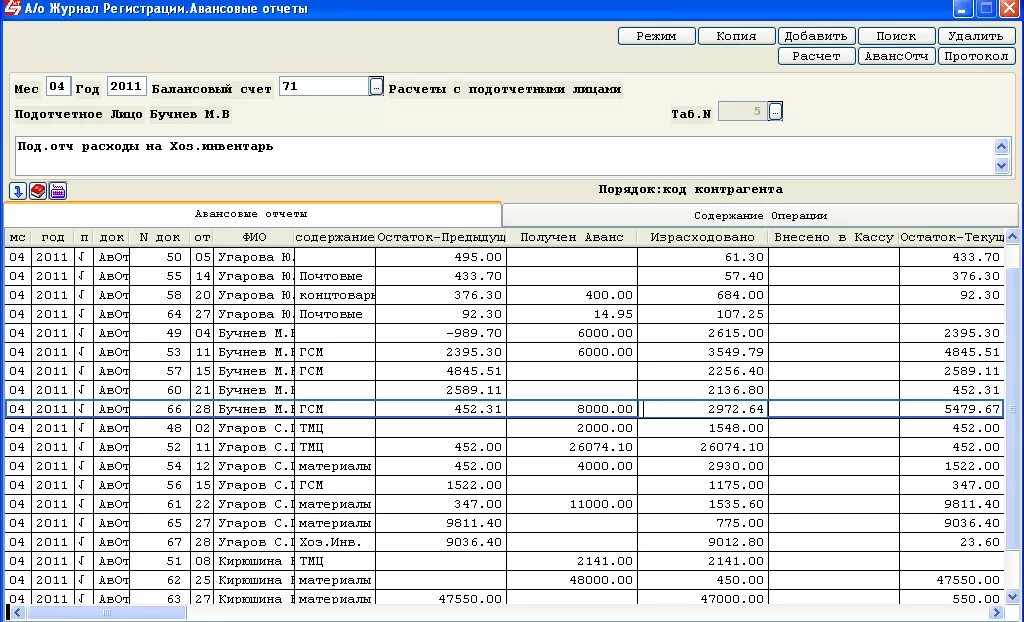Click the checkmark in row with N док 50
The image size is (1024, 622).
[84, 257]
